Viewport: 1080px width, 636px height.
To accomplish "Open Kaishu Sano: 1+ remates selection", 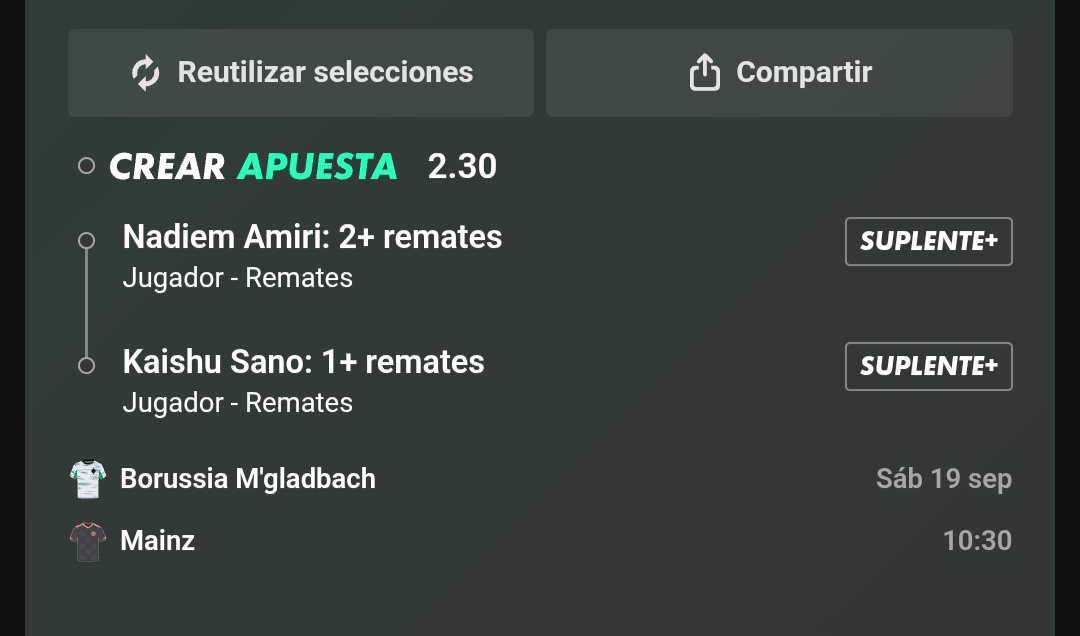I will click(303, 362).
